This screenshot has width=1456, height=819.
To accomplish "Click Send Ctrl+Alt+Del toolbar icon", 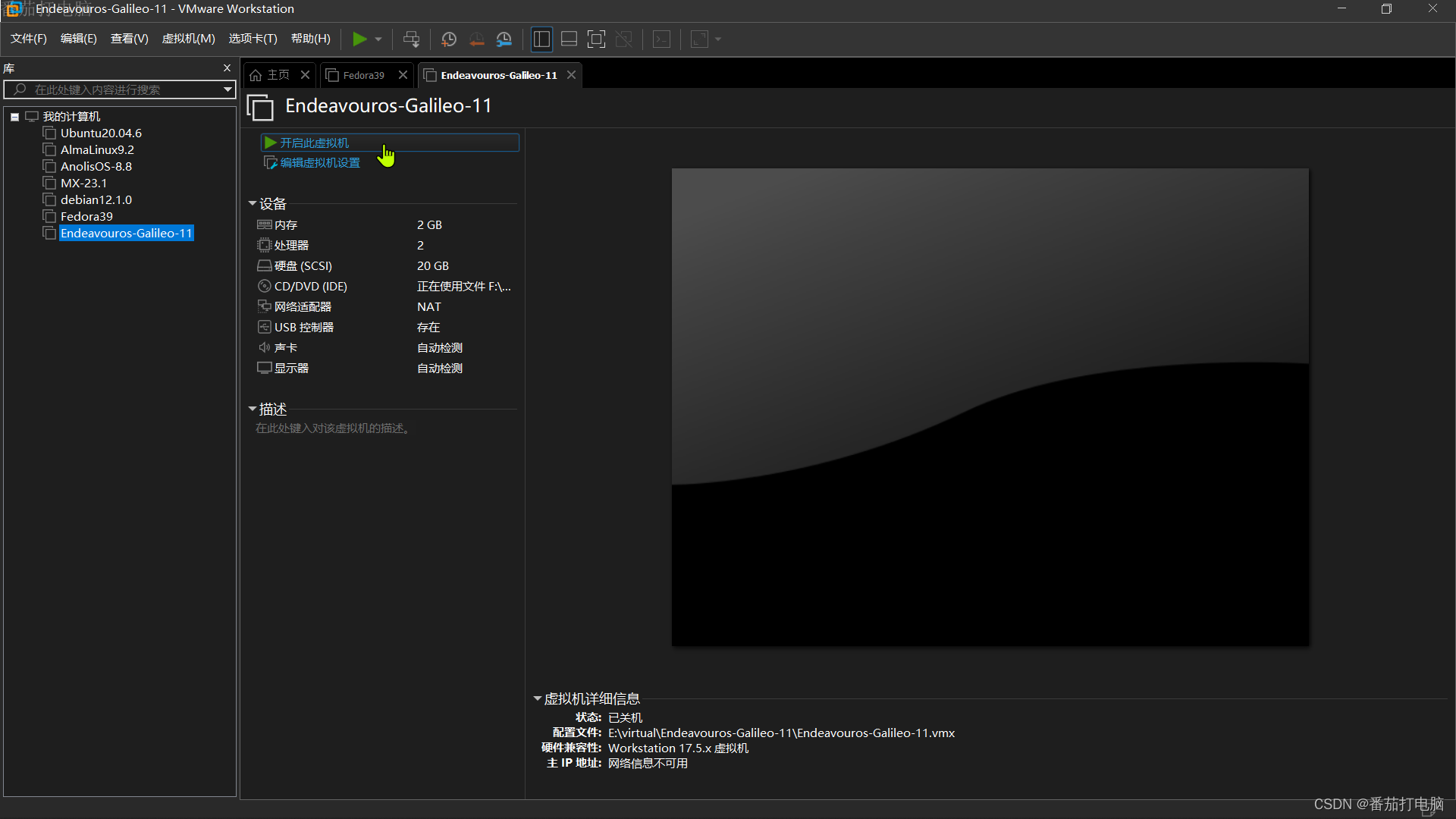I will click(x=412, y=39).
